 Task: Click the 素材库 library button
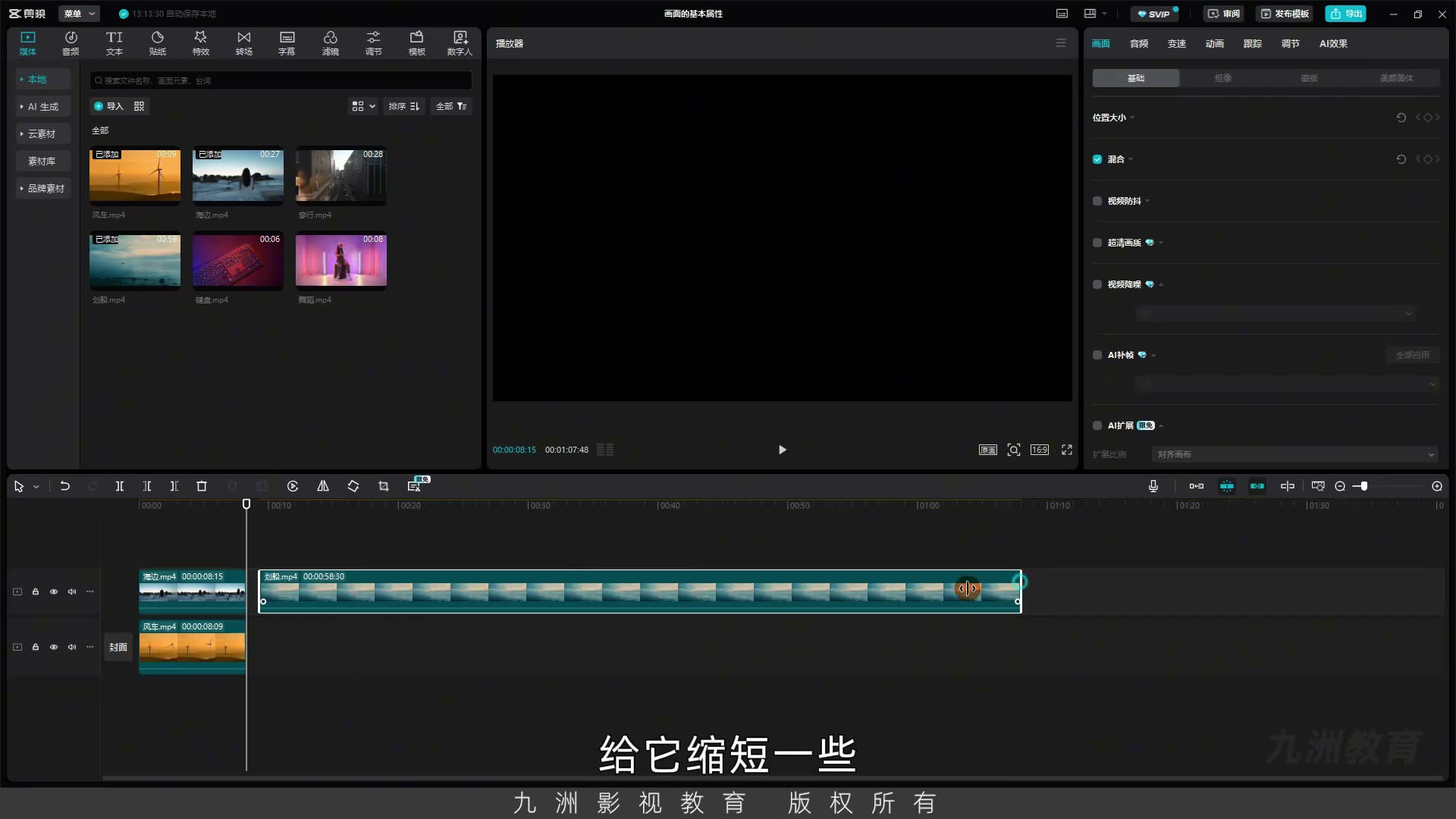point(43,162)
